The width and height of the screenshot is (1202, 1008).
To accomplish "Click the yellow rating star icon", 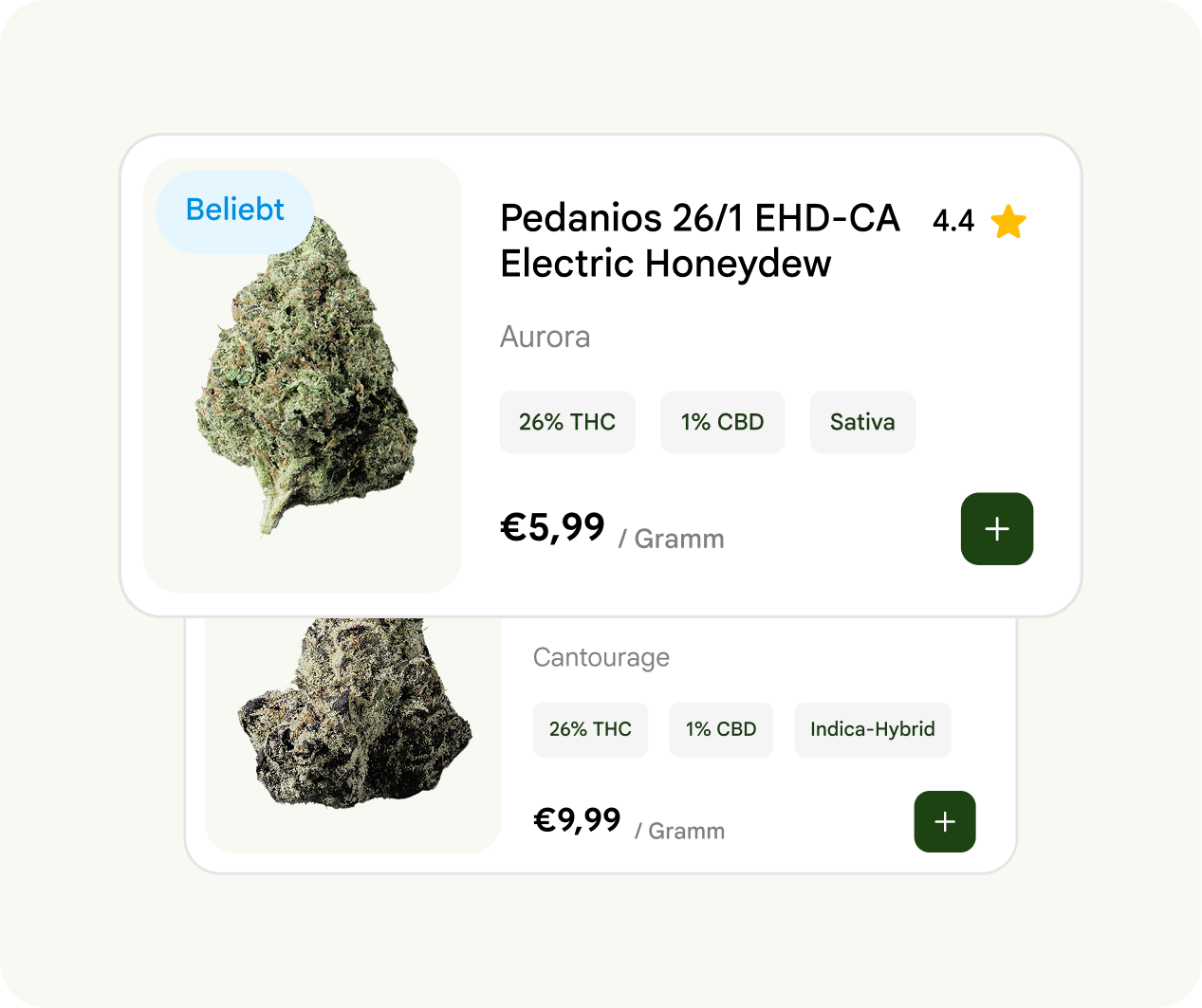I will coord(1008,222).
